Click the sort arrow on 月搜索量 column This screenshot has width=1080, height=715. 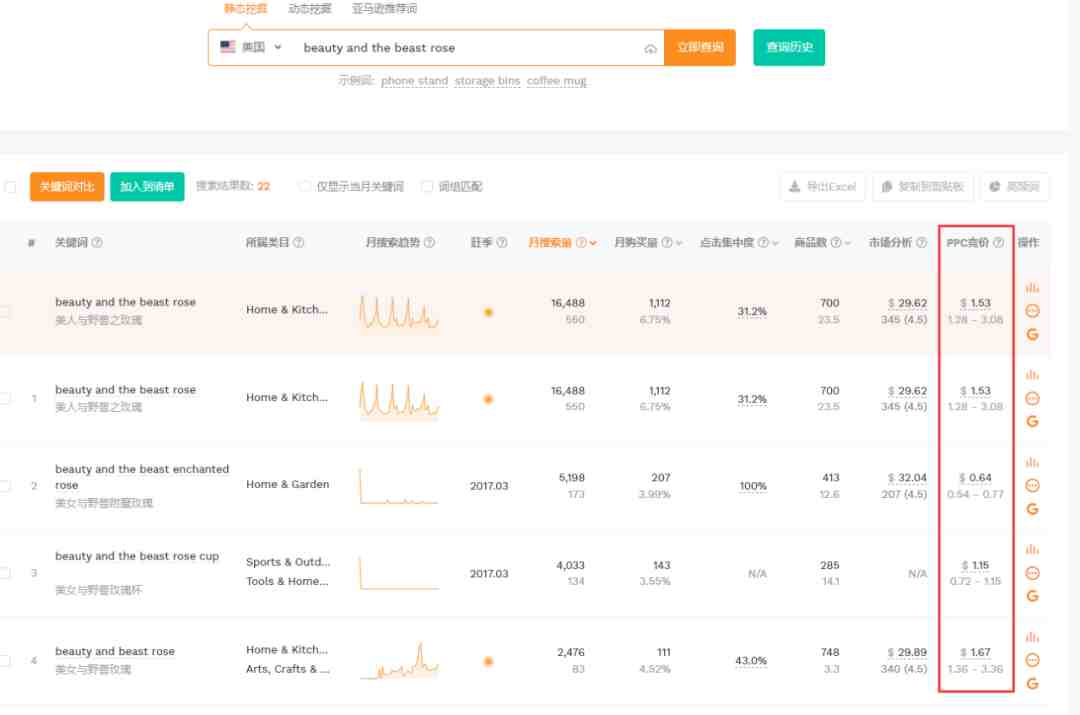593,243
